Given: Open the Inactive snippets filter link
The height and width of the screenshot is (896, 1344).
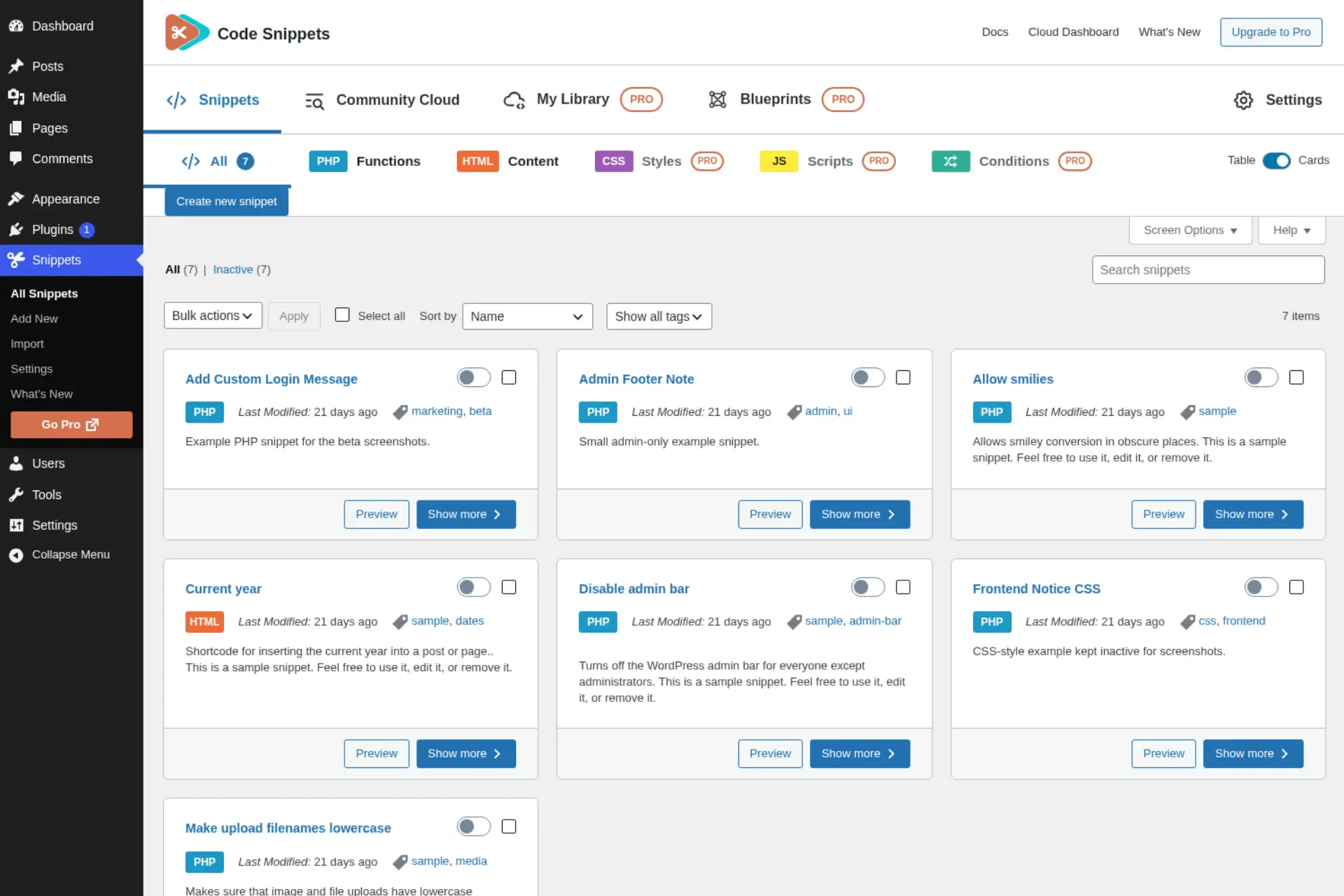Looking at the screenshot, I should tap(233, 269).
